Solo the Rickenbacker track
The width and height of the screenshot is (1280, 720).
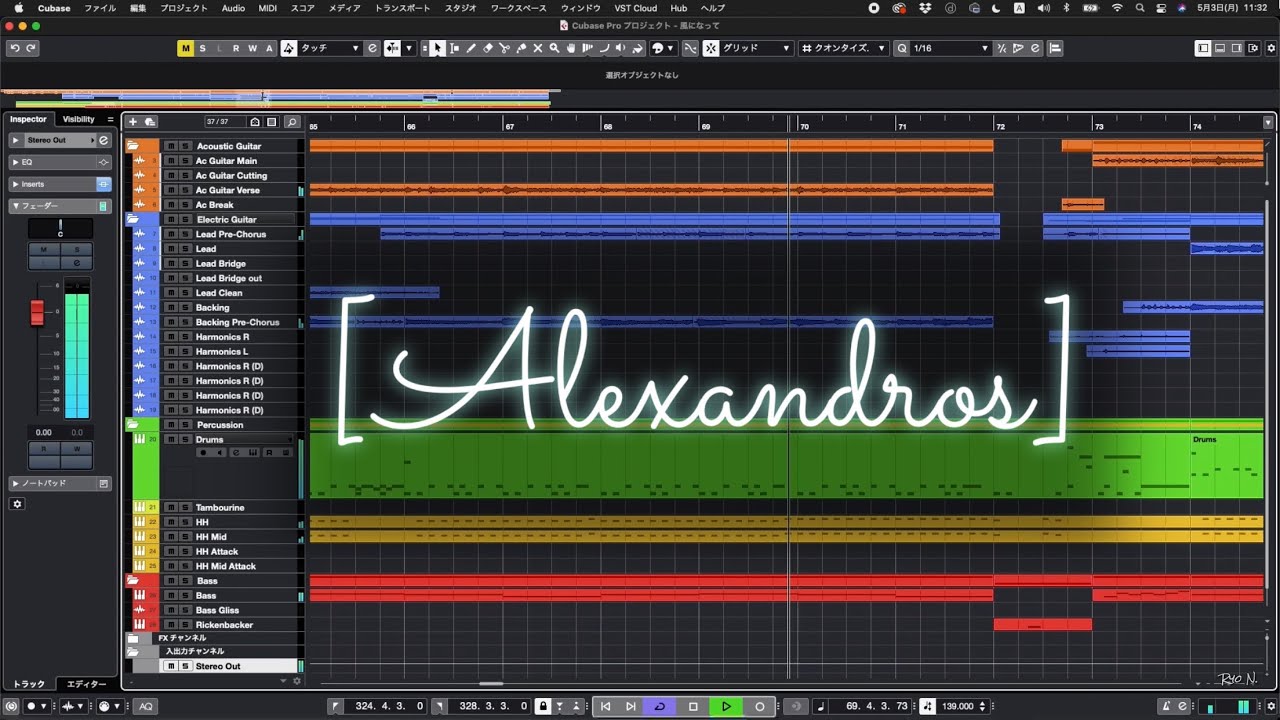pyautogui.click(x=185, y=625)
